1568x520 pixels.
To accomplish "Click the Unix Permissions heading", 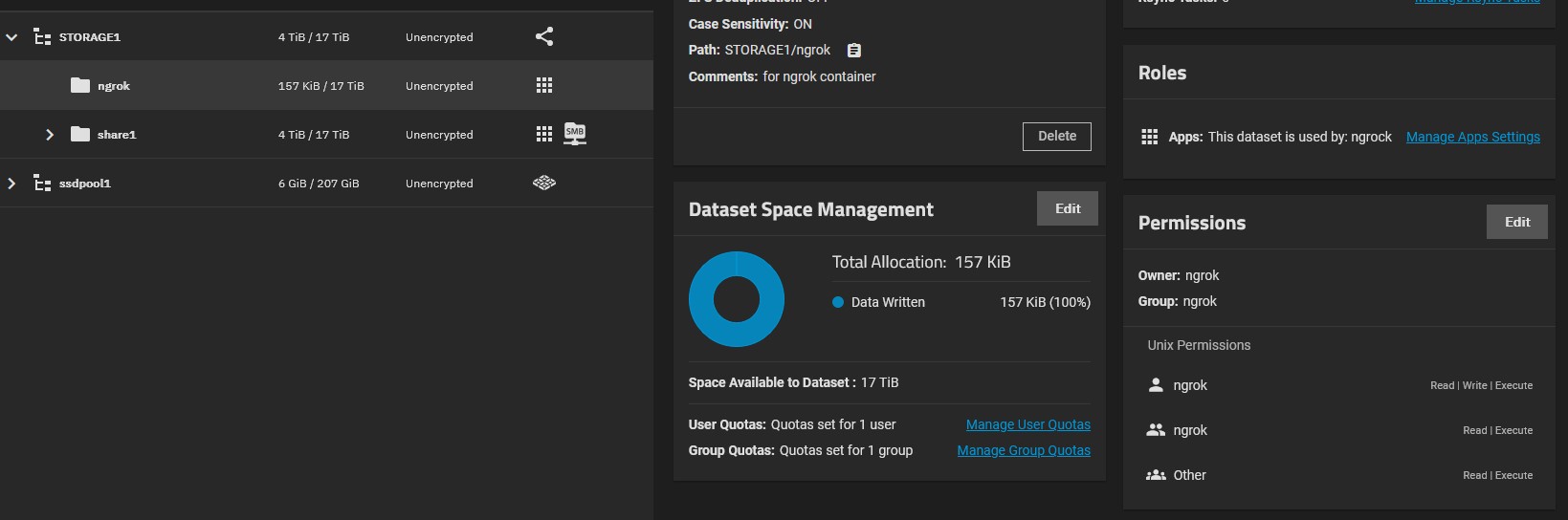I will (x=1199, y=345).
